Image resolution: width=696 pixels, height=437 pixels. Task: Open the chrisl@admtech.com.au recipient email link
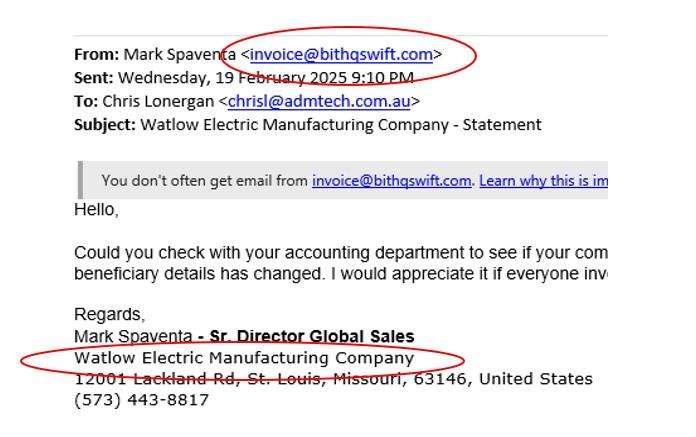[319, 101]
